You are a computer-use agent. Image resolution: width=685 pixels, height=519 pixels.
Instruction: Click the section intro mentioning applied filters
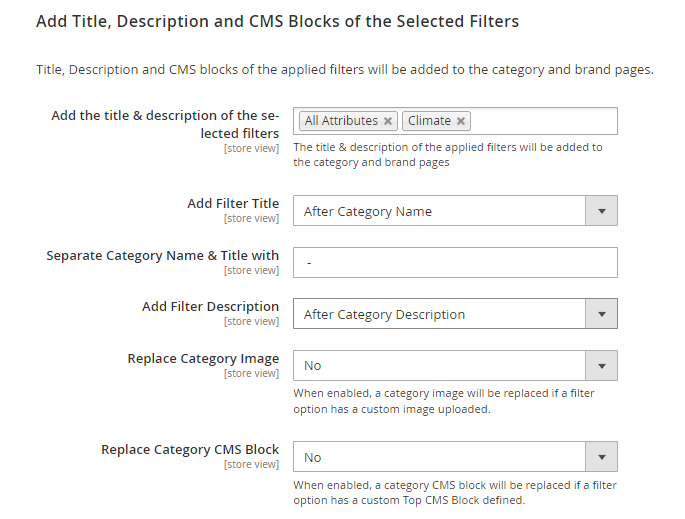pyautogui.click(x=345, y=70)
